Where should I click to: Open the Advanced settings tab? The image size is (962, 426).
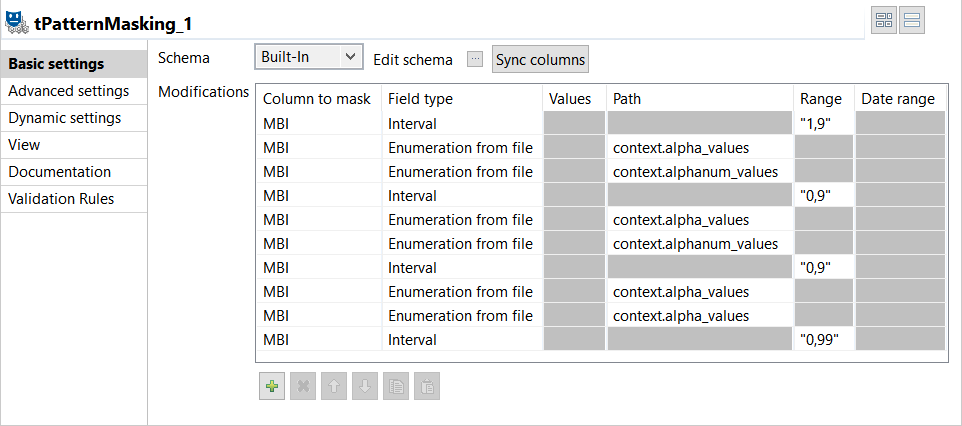click(x=68, y=91)
